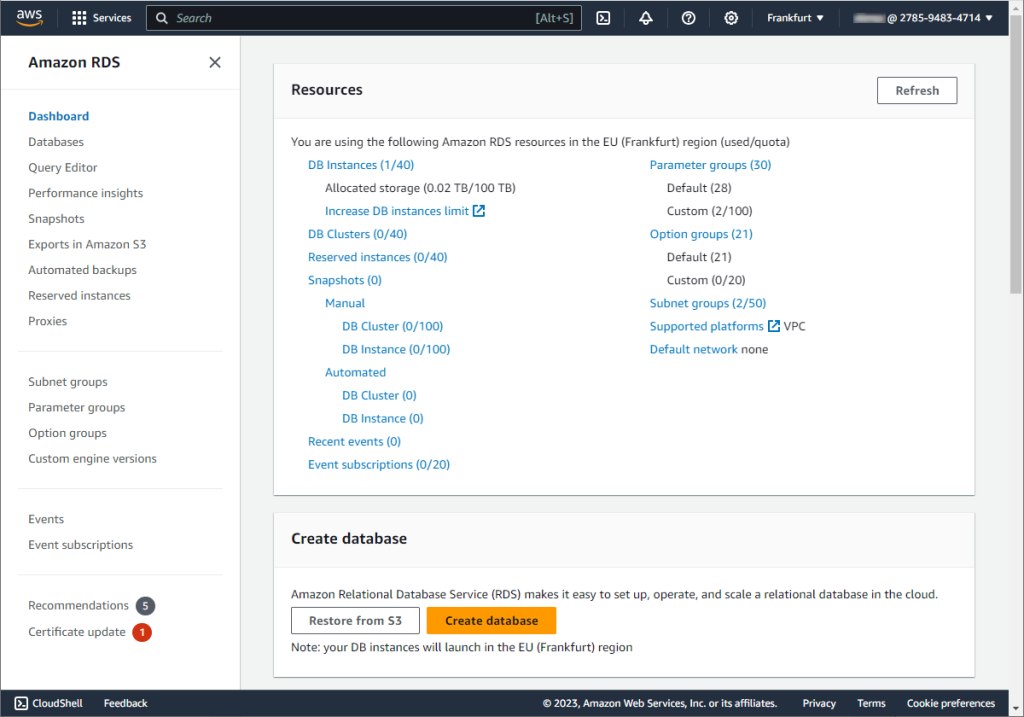Click the Restore from S3 button
This screenshot has height=717, width=1024.
[355, 620]
